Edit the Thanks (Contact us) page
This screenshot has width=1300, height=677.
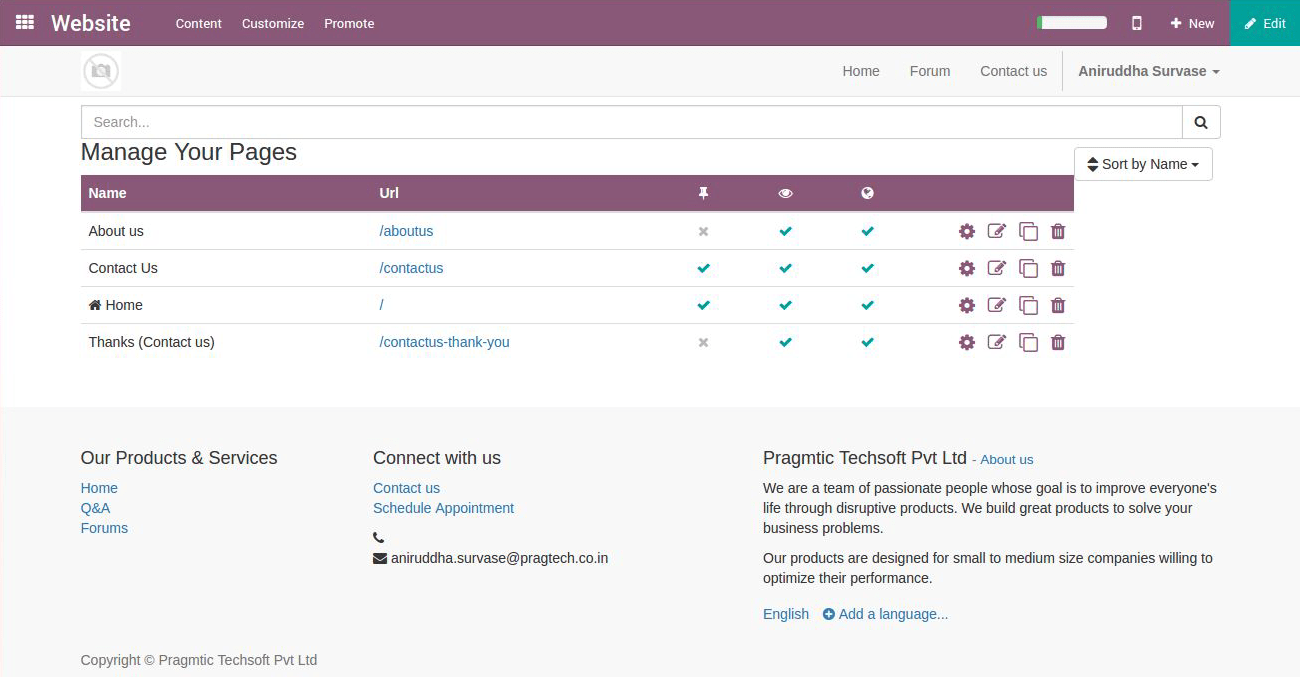tap(997, 342)
